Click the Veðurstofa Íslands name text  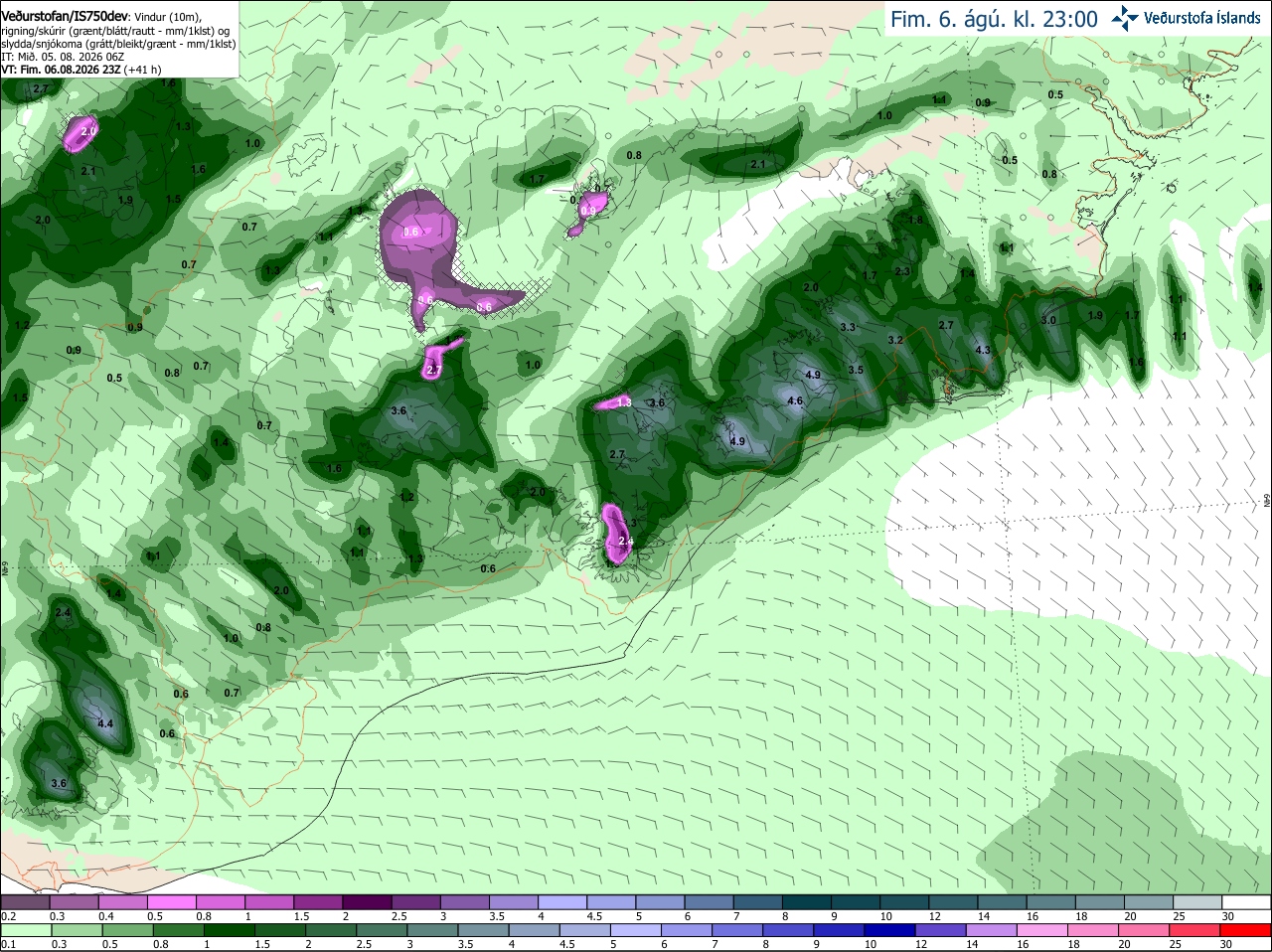click(1202, 18)
